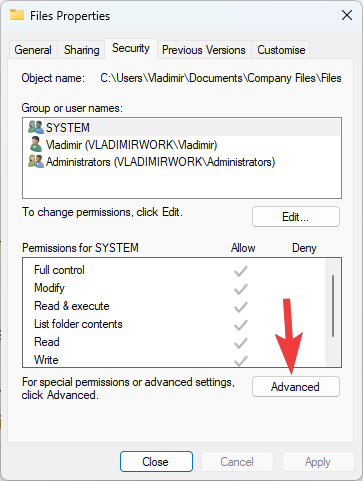Select the SYSTEM group icon
The height and width of the screenshot is (481, 363).
click(x=36, y=127)
